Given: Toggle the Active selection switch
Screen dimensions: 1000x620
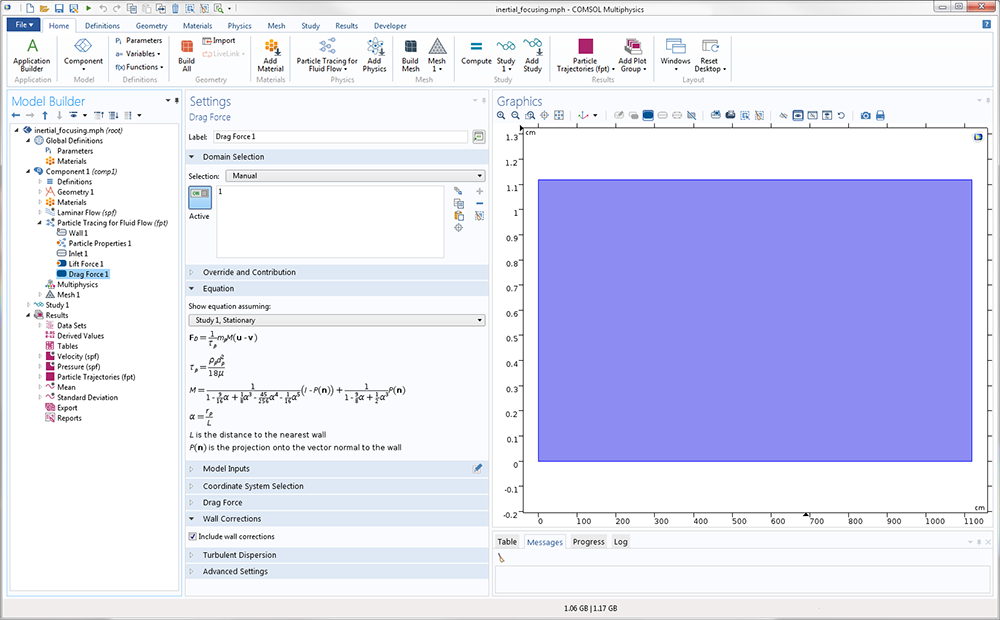Looking at the screenshot, I should point(199,198).
